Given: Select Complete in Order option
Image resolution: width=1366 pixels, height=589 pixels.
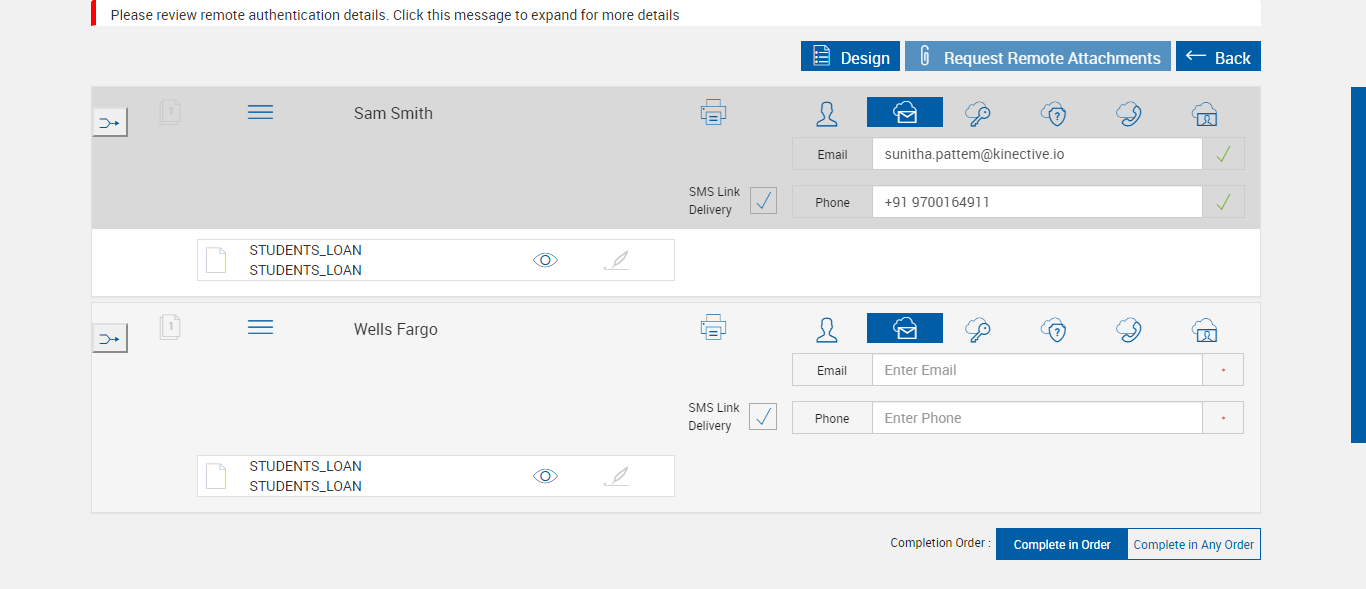Looking at the screenshot, I should (1061, 545).
